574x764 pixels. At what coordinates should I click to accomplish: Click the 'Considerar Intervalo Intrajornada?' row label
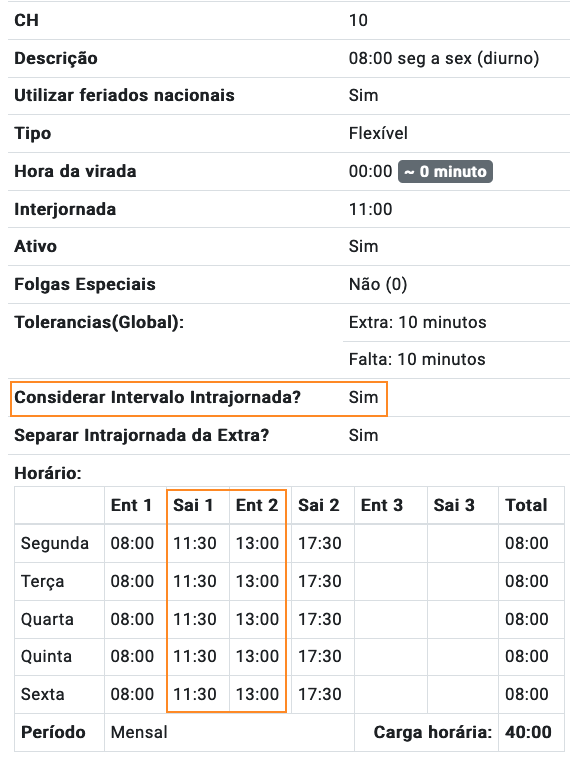point(157,398)
